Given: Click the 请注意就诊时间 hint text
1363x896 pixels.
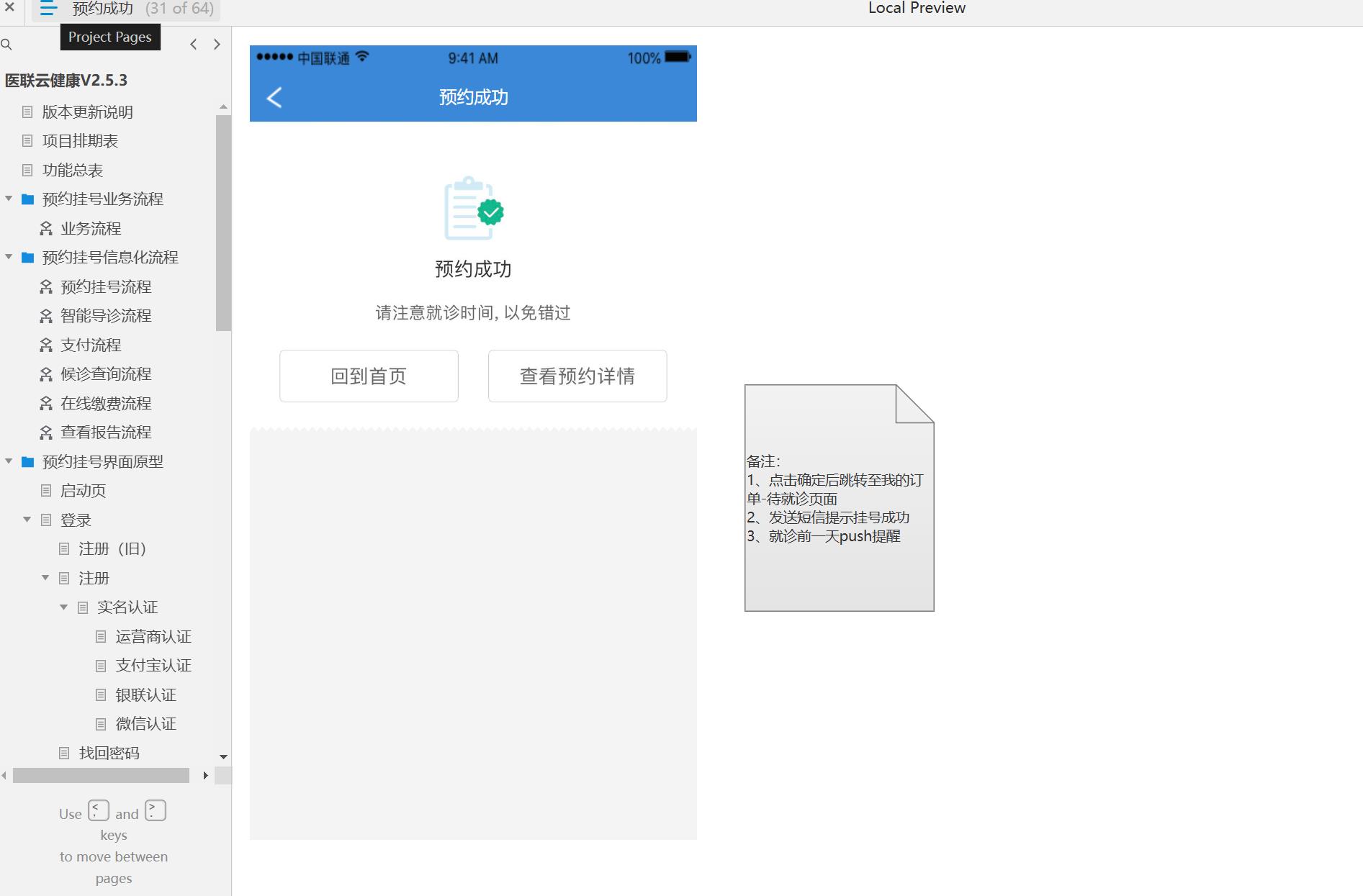Looking at the screenshot, I should pyautogui.click(x=473, y=313).
